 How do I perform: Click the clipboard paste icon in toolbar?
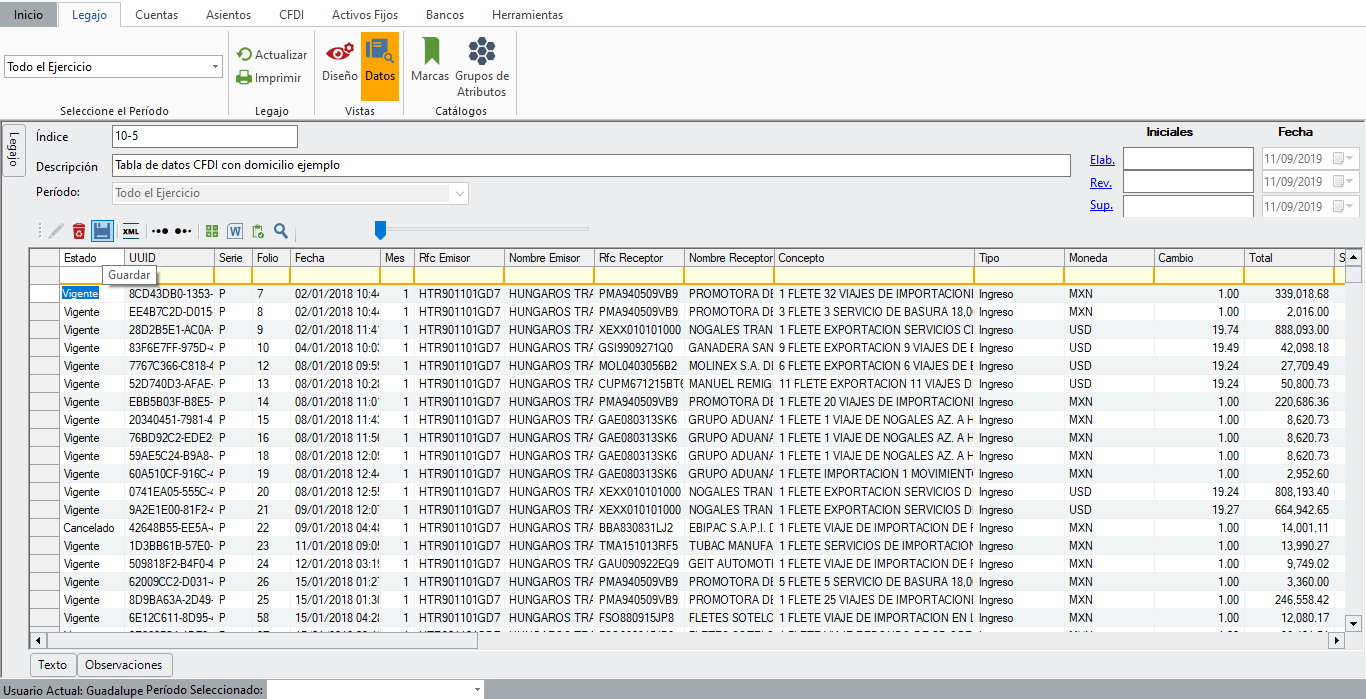click(258, 231)
